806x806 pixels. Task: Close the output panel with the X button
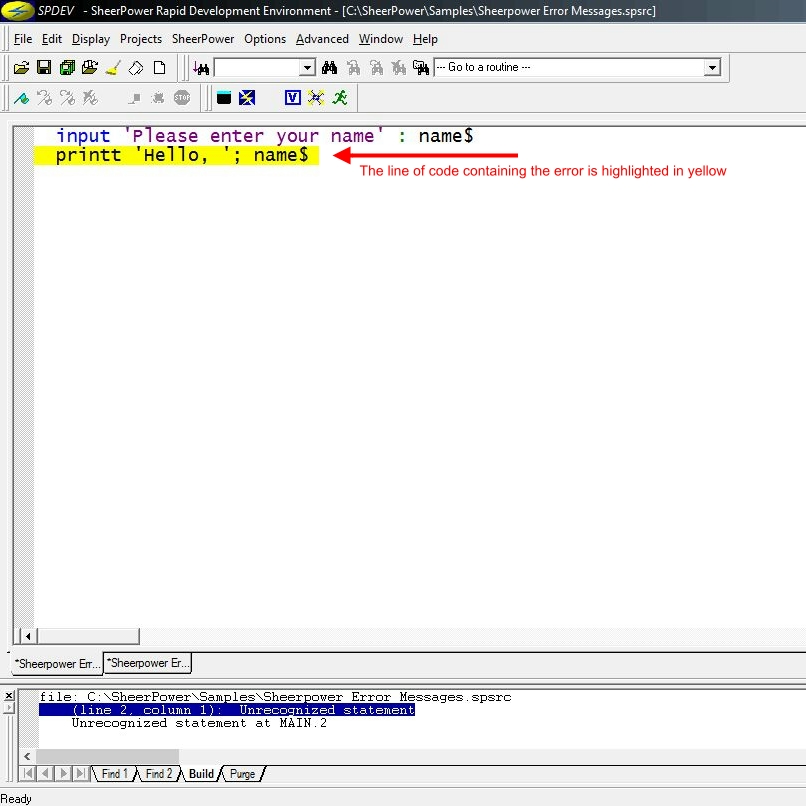[9, 696]
